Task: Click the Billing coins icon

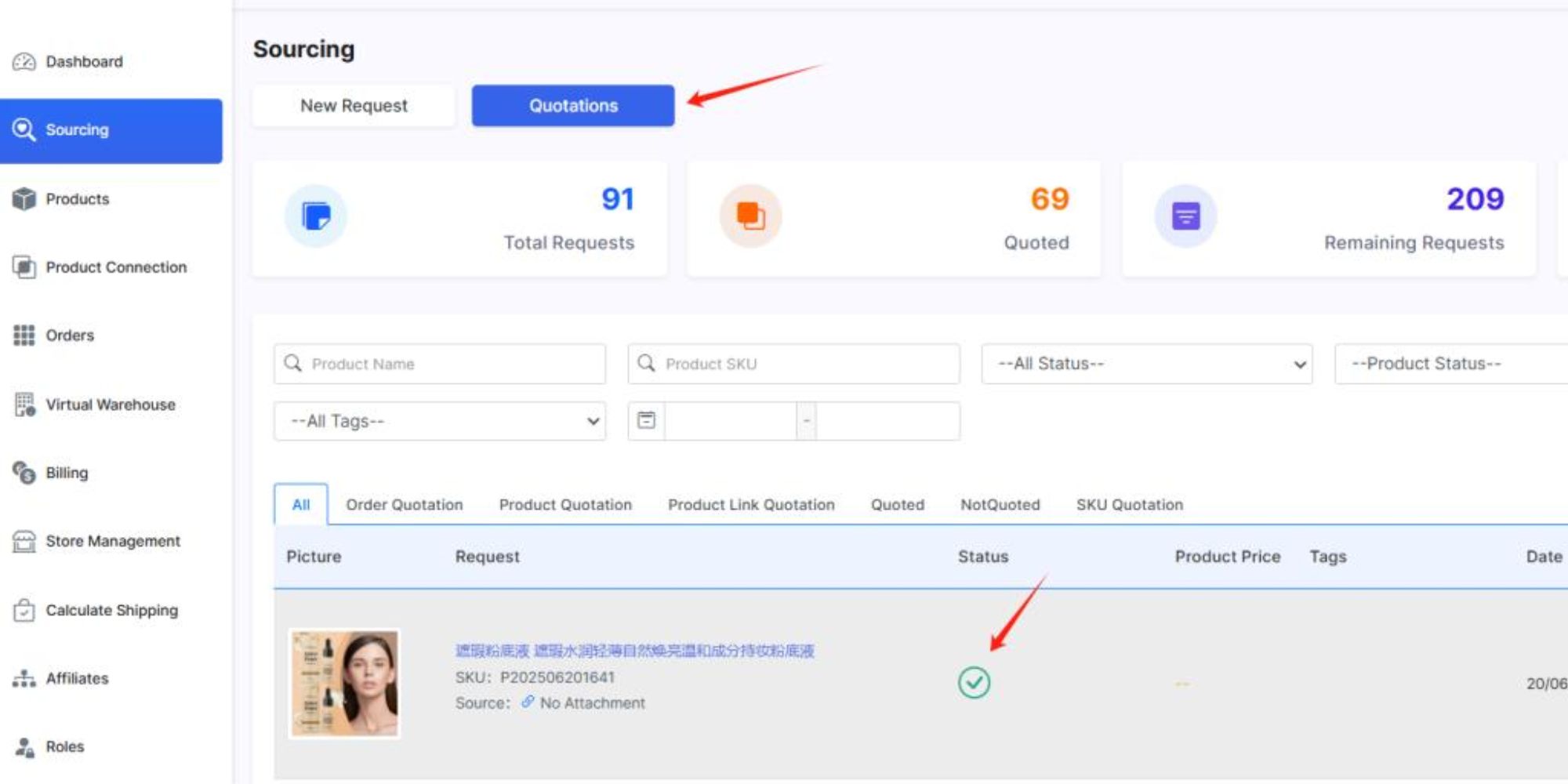Action: [x=24, y=473]
